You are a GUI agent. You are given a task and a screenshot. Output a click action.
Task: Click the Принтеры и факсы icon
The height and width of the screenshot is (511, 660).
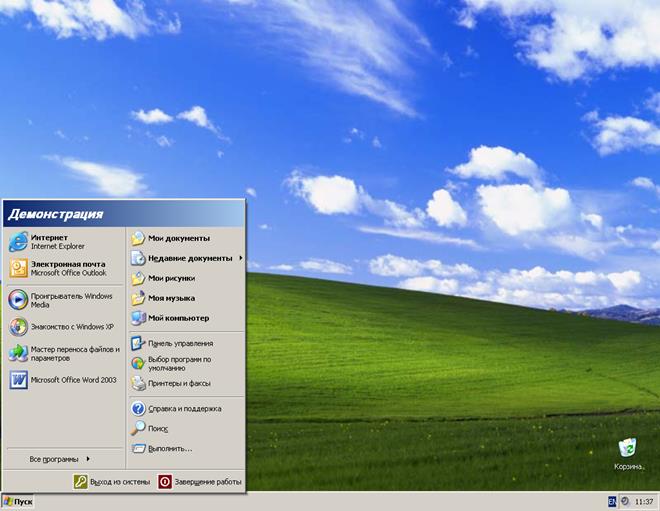click(138, 383)
